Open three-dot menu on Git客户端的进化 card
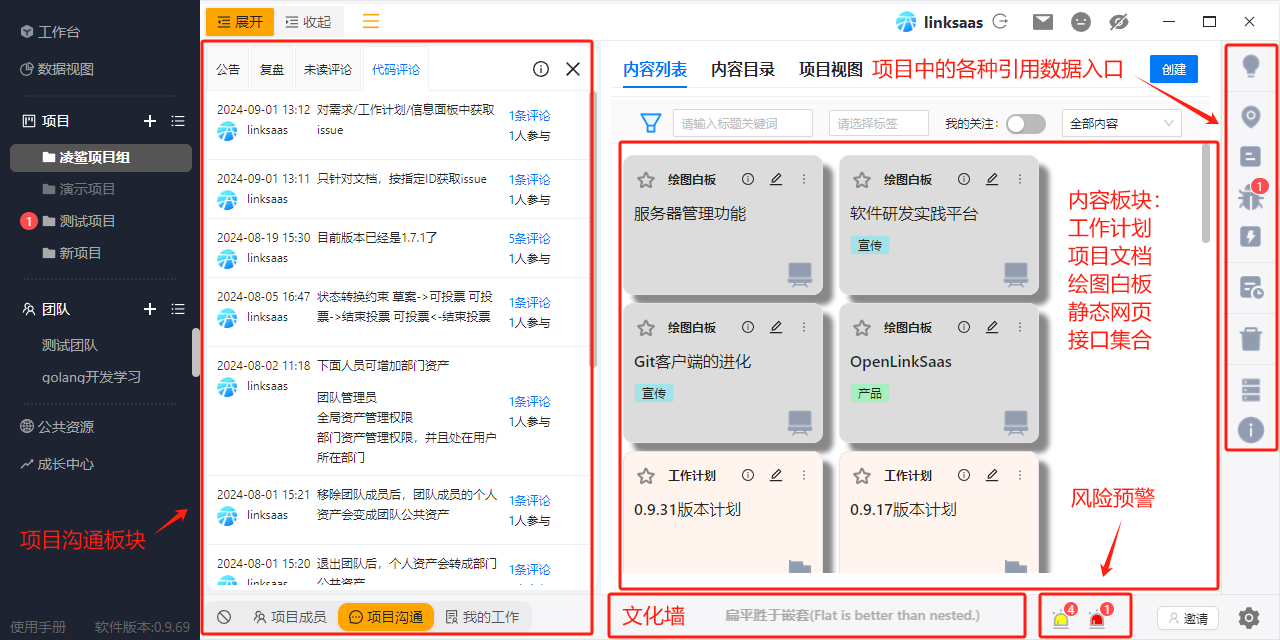Viewport: 1280px width, 640px height. click(804, 327)
